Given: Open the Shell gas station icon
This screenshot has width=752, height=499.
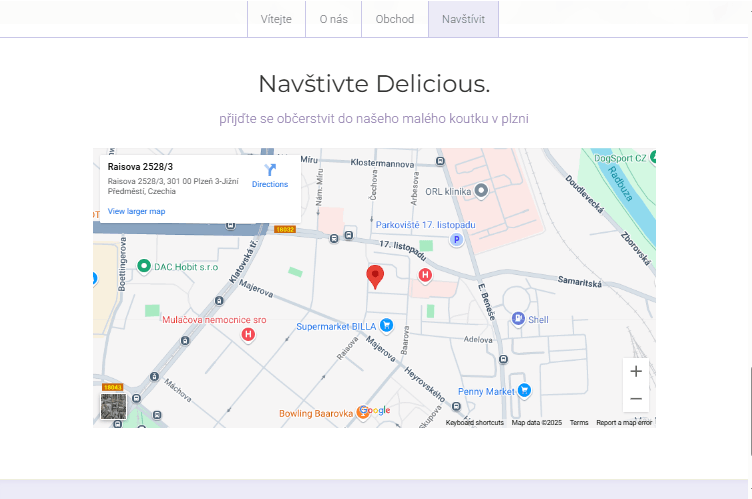Looking at the screenshot, I should point(518,319).
